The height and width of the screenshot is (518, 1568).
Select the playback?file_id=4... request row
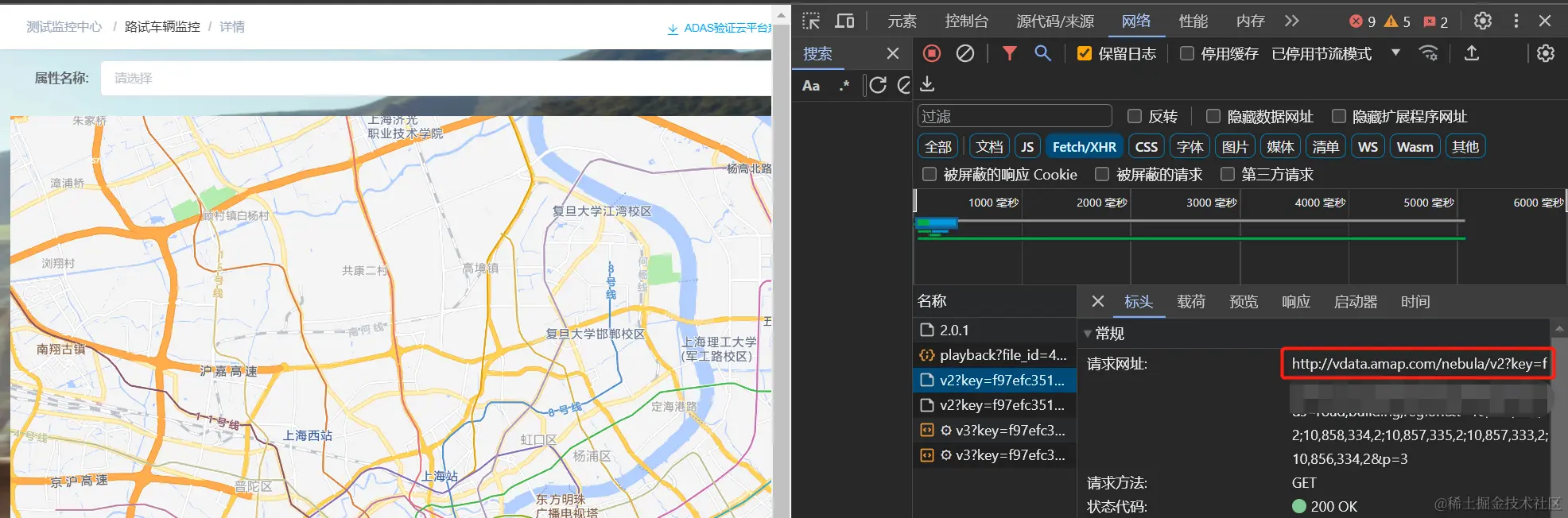coord(994,355)
